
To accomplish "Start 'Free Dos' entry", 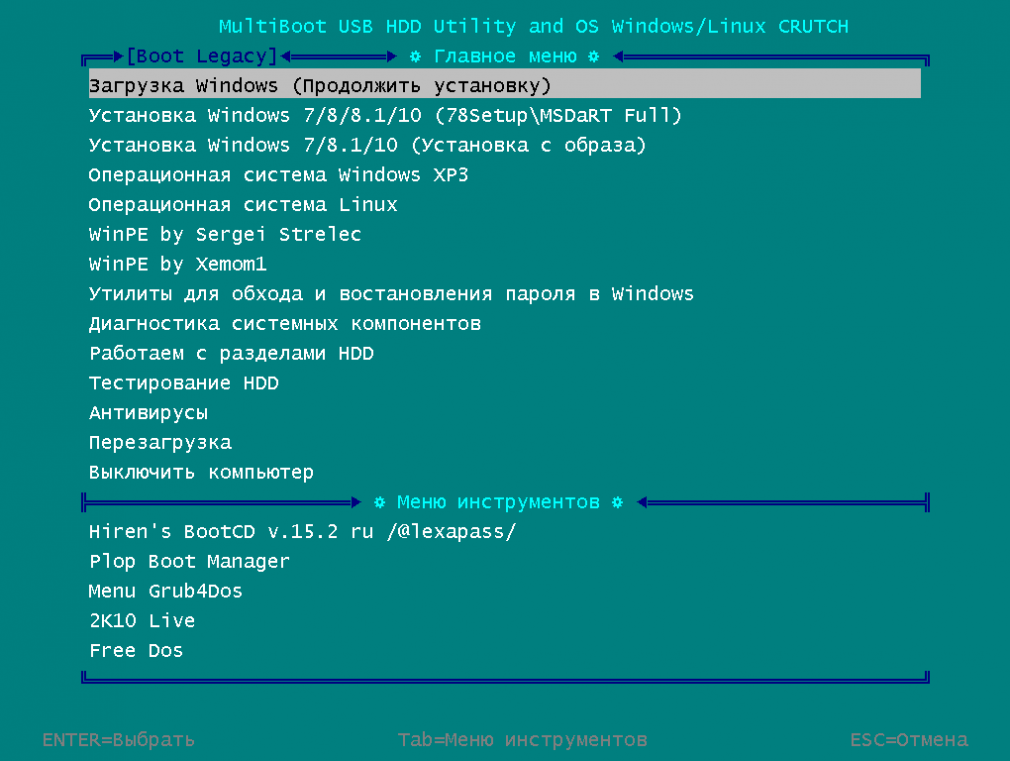I will 136,650.
